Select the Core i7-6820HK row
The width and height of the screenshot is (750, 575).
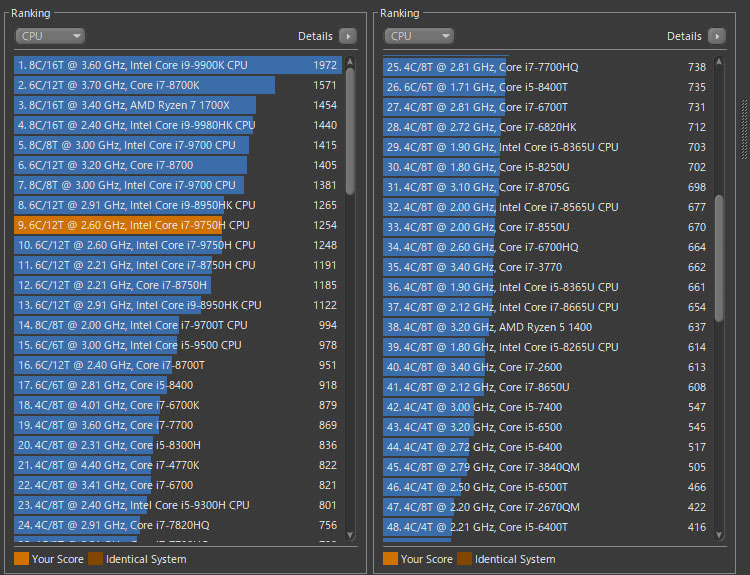547,127
